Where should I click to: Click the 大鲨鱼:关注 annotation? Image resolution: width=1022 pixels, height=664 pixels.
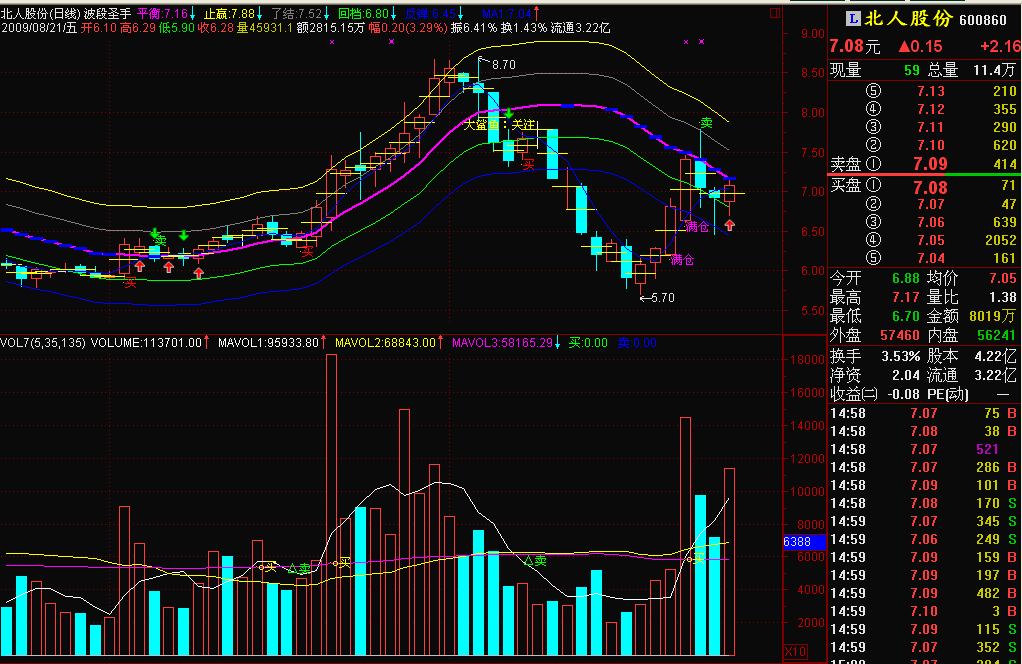point(499,124)
